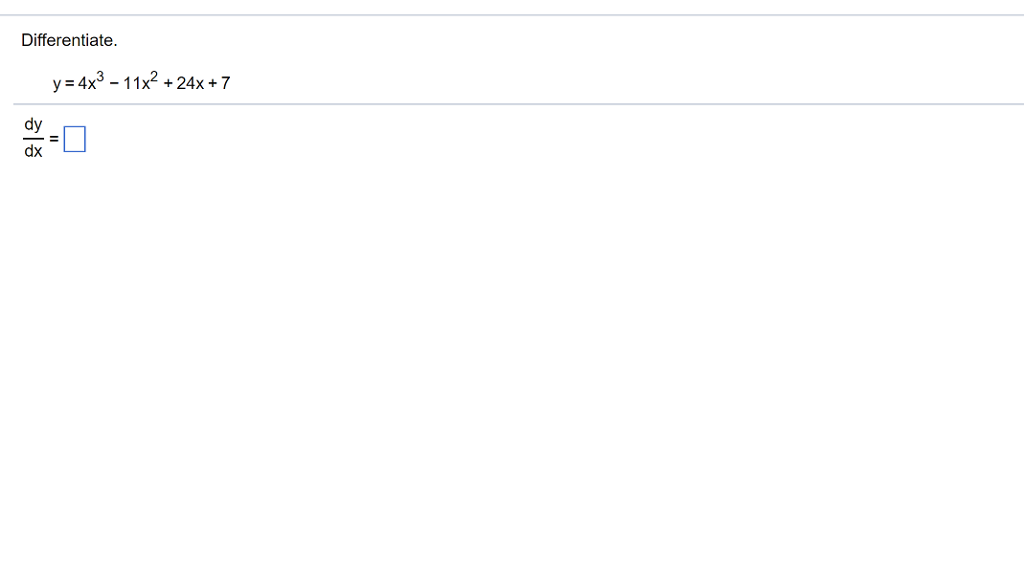Click the y variable starting the equation
Image resolution: width=1024 pixels, height=576 pixels.
[57, 85]
